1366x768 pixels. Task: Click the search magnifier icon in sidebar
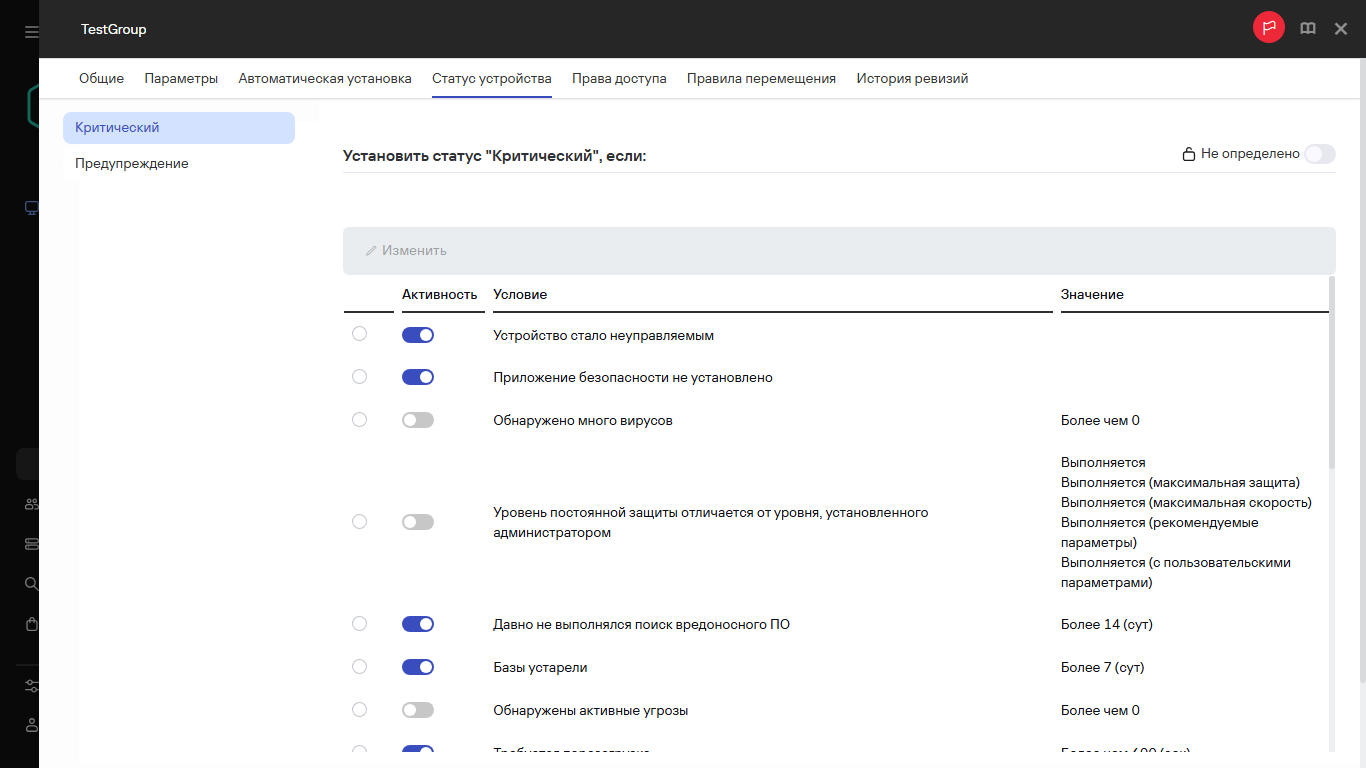[x=29, y=583]
